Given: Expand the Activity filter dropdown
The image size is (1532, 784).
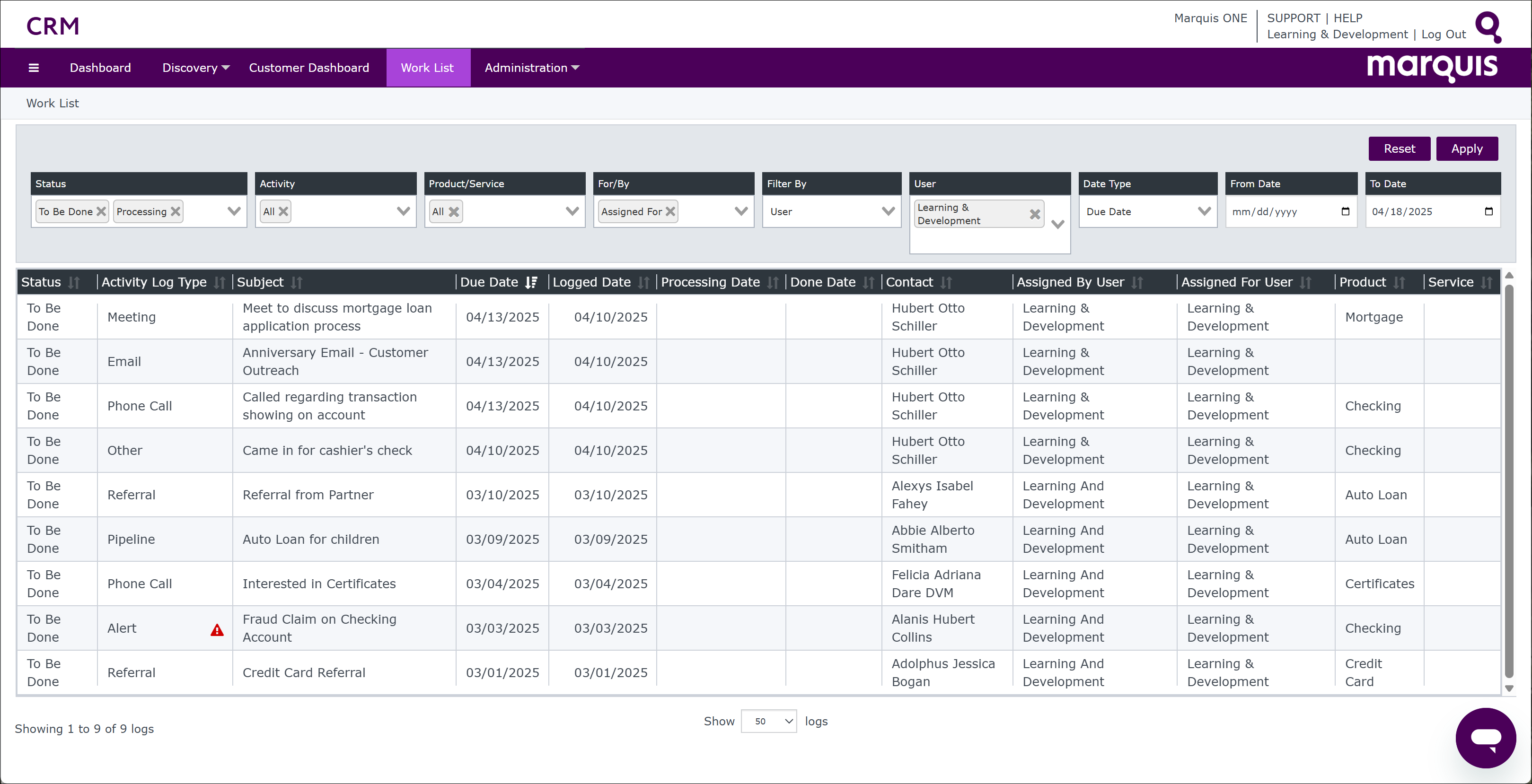Looking at the screenshot, I should click(x=403, y=211).
